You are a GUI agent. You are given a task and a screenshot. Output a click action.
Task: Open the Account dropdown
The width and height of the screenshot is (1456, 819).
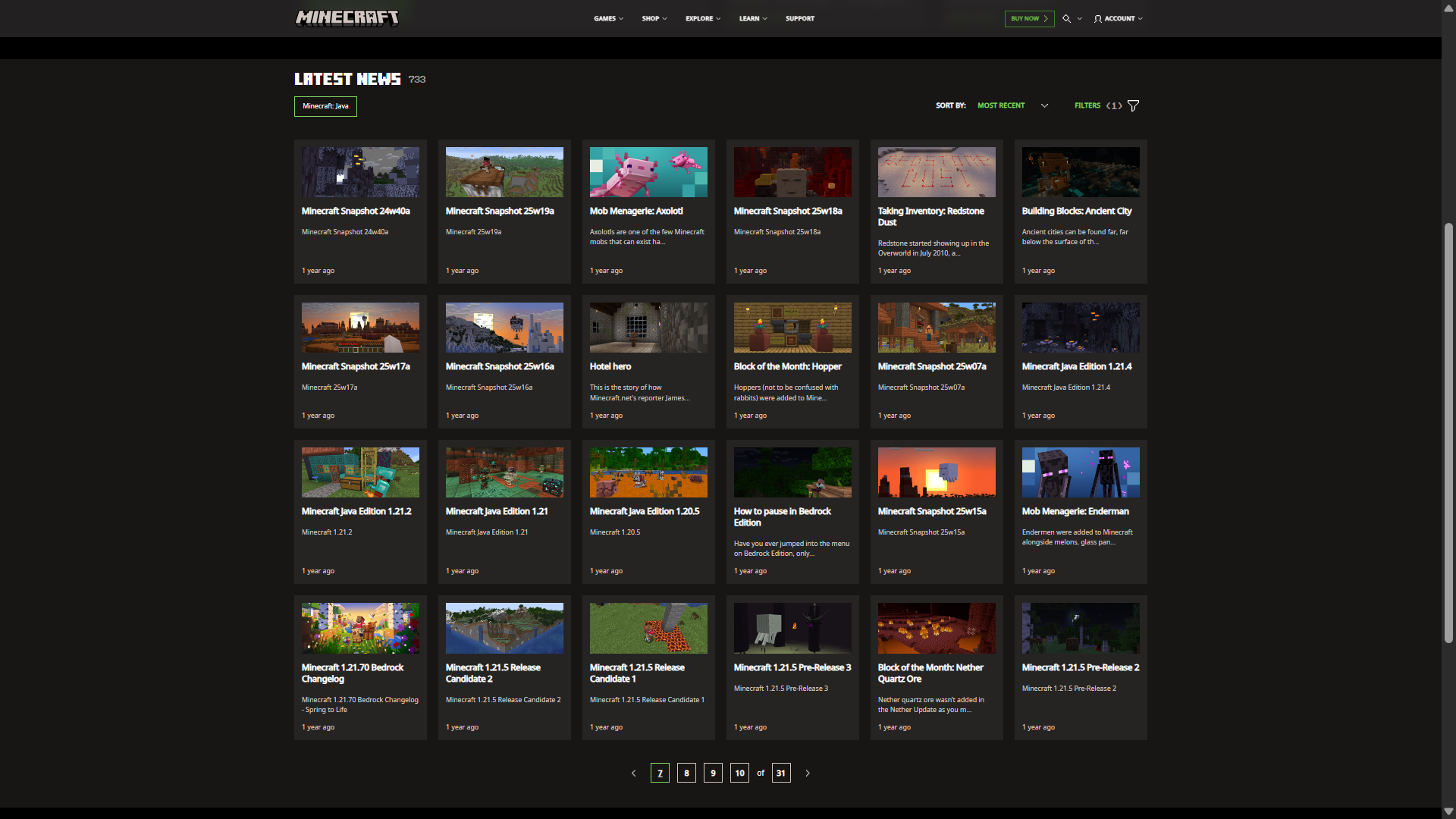(1118, 18)
